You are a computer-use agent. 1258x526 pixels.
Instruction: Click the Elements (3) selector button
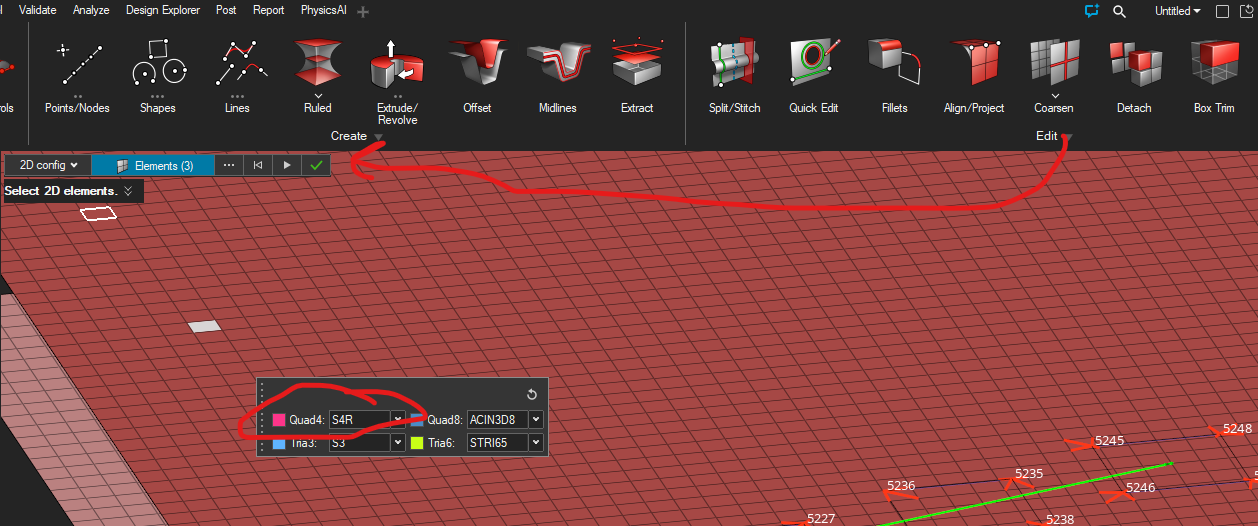153,166
